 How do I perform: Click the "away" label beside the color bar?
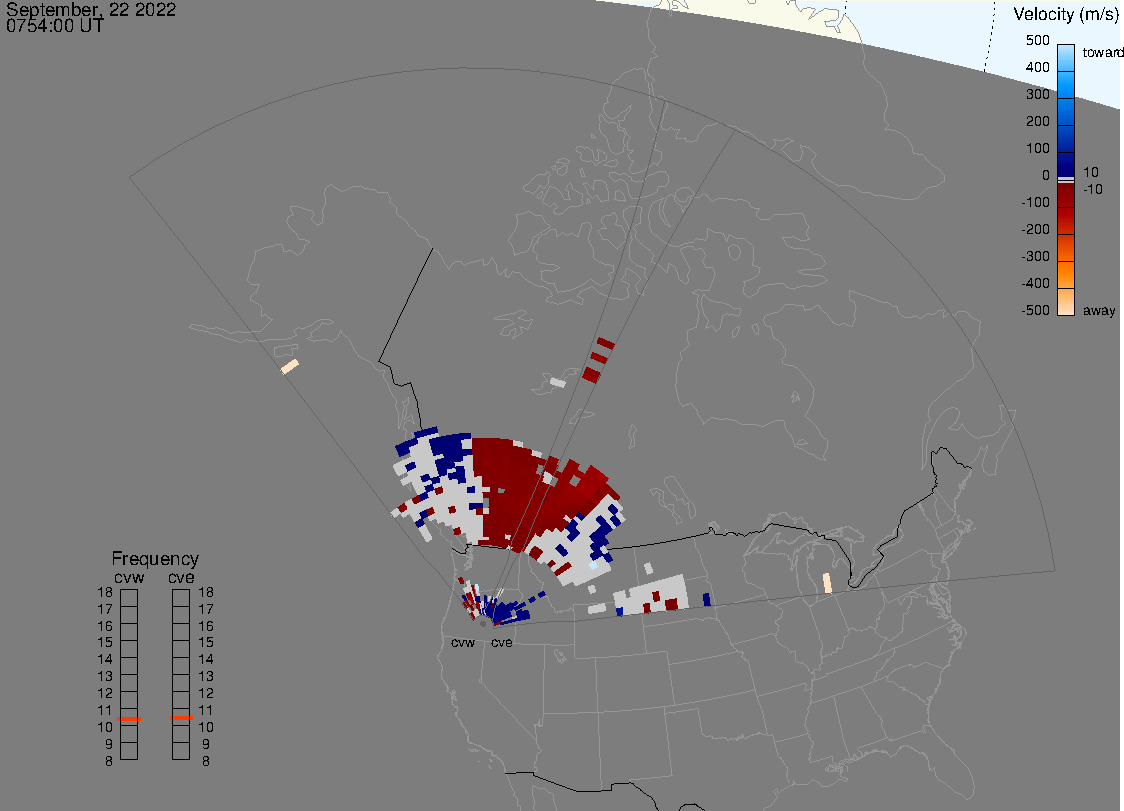1099,310
